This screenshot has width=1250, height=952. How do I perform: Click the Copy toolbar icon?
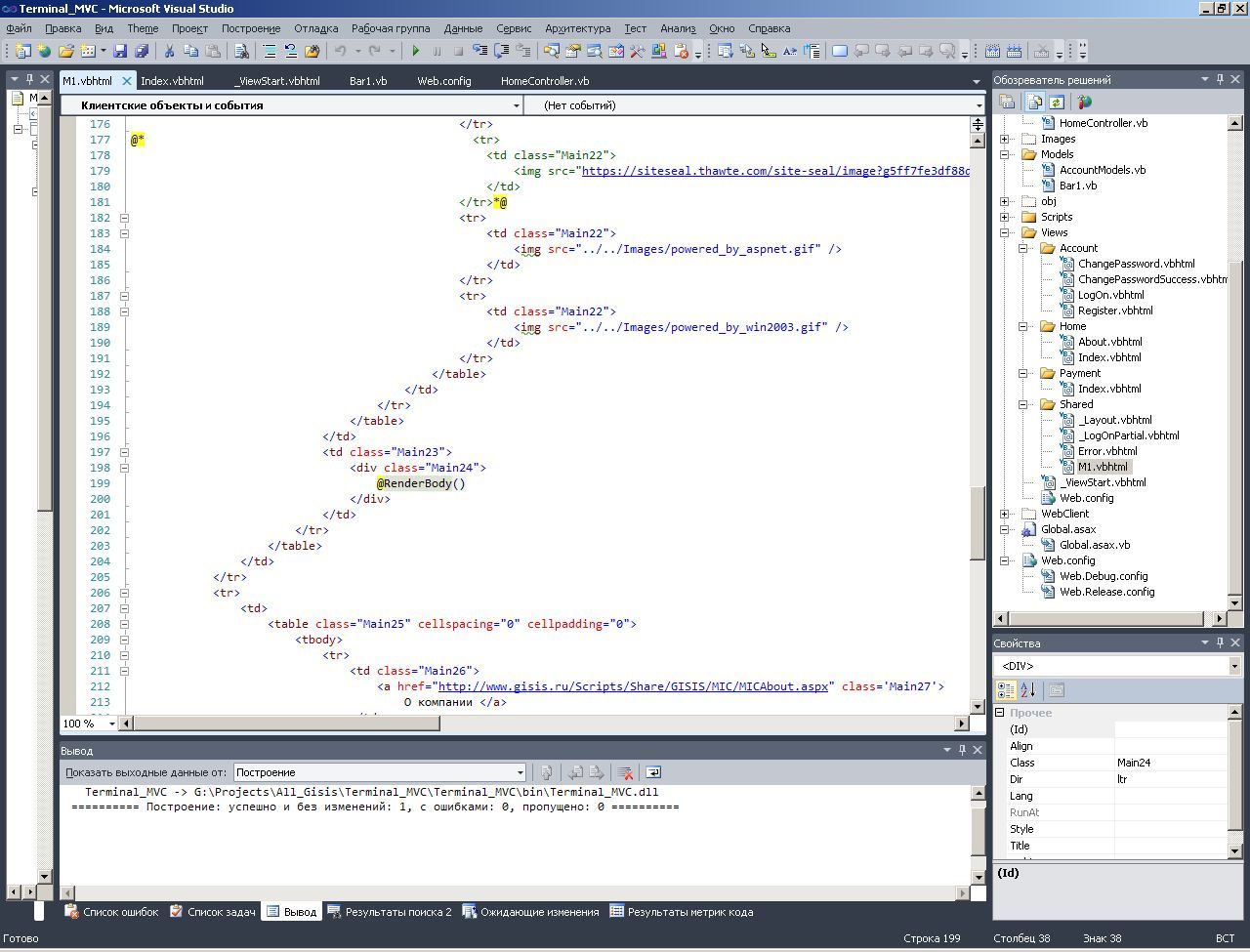click(x=190, y=51)
